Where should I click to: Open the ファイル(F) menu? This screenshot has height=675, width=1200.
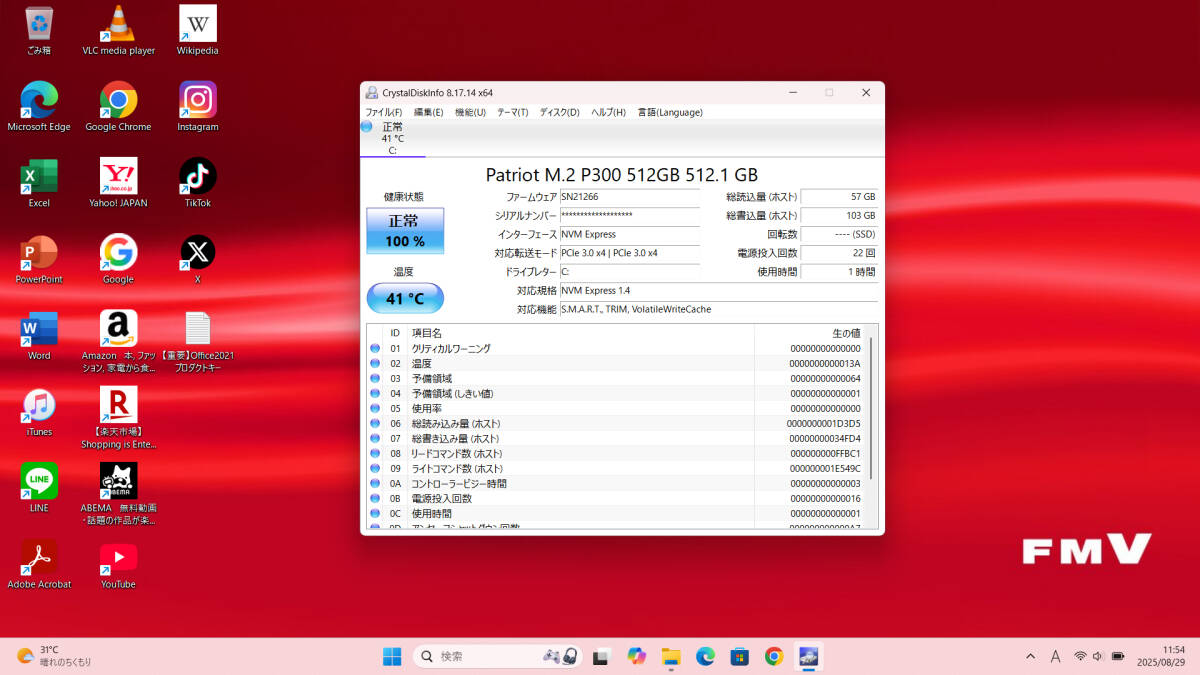tap(384, 112)
